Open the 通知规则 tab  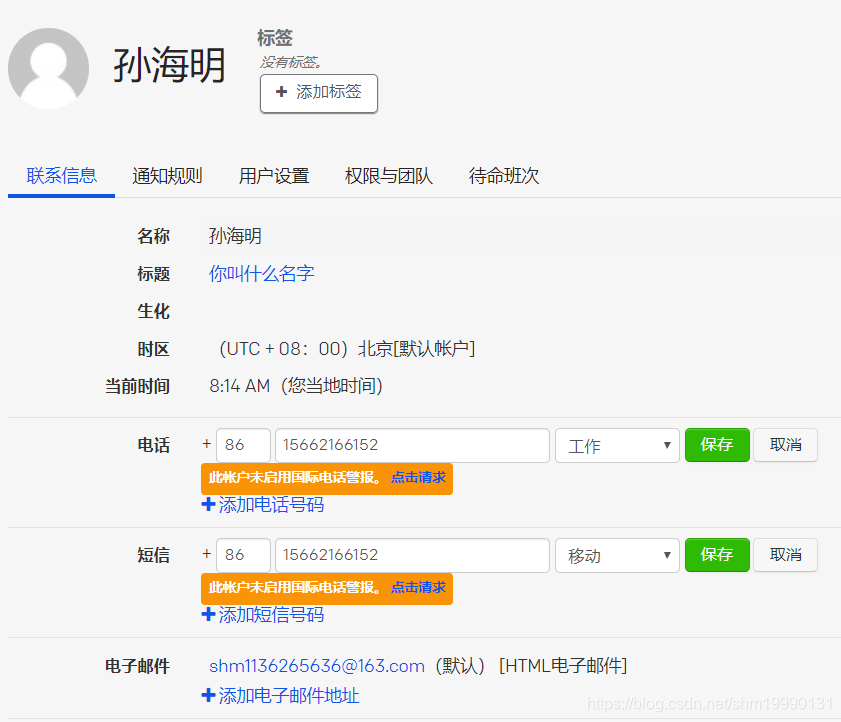(x=167, y=176)
